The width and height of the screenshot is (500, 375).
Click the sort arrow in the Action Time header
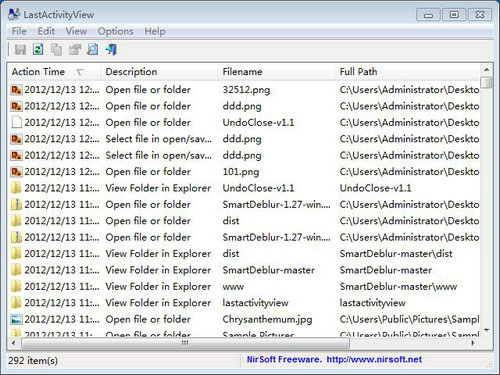[80, 72]
